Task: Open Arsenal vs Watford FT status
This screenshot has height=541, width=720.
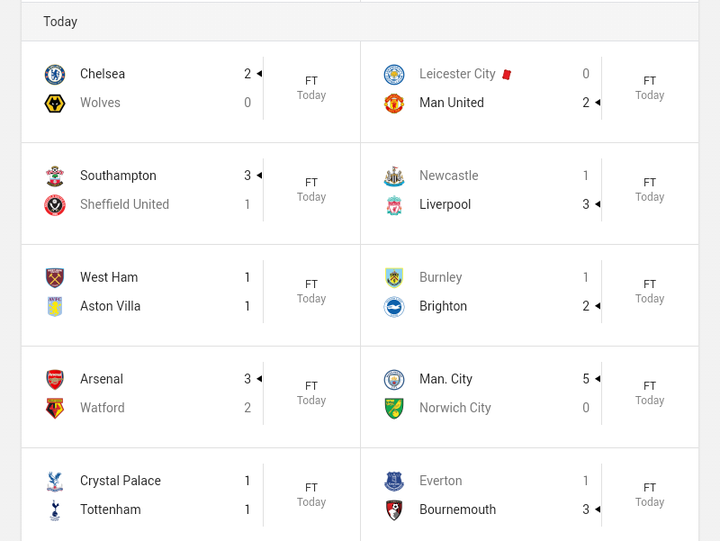Action: pos(311,393)
